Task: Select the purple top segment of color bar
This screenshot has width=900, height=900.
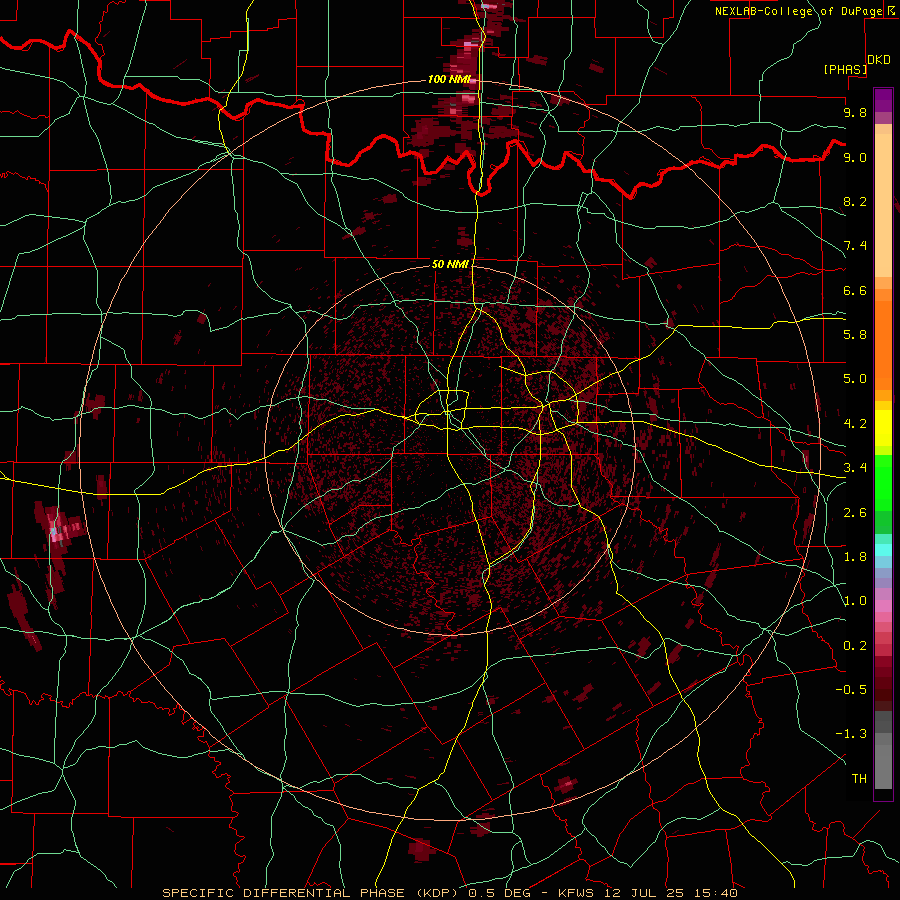Action: [883, 100]
